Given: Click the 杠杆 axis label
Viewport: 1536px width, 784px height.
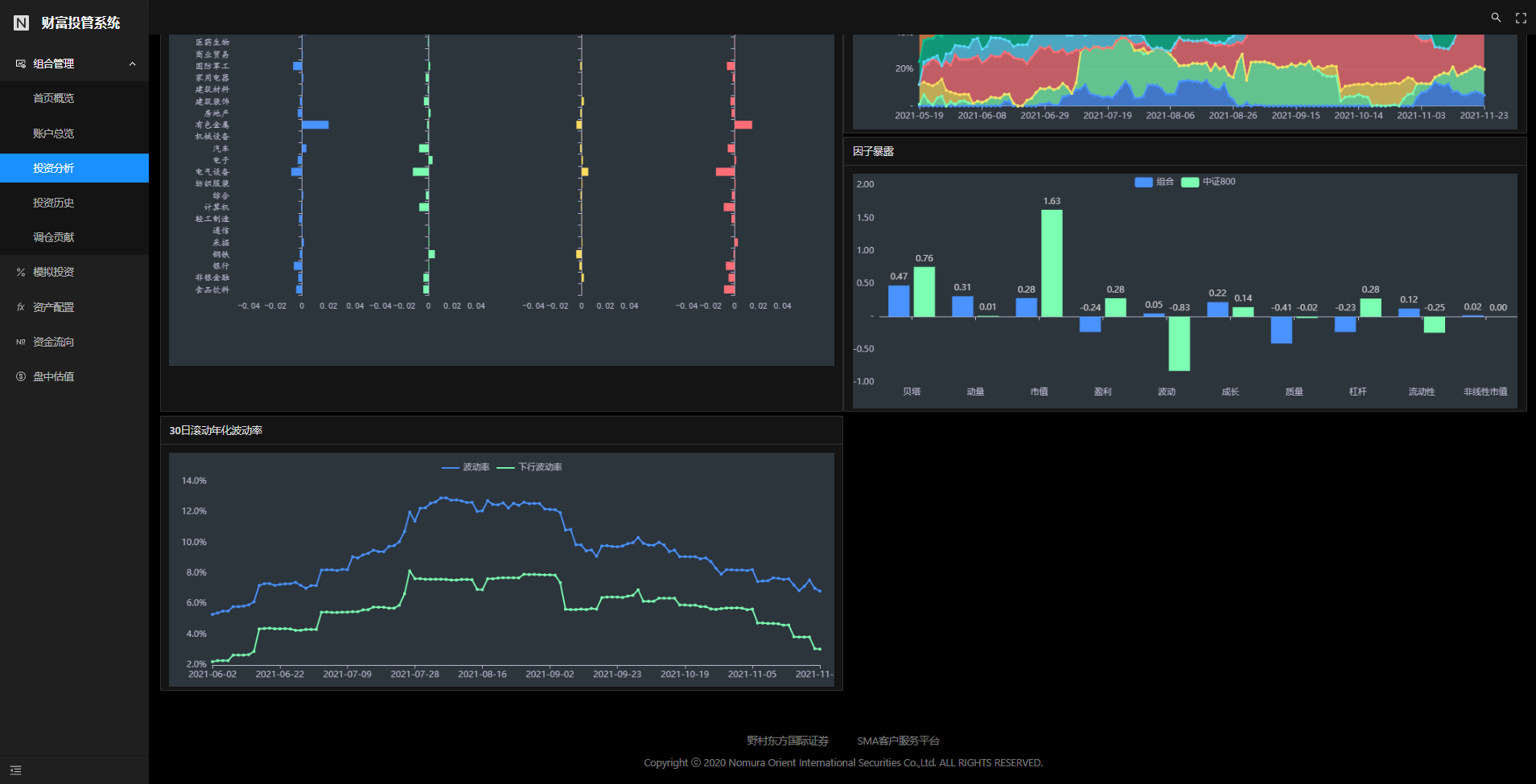Looking at the screenshot, I should (1358, 392).
